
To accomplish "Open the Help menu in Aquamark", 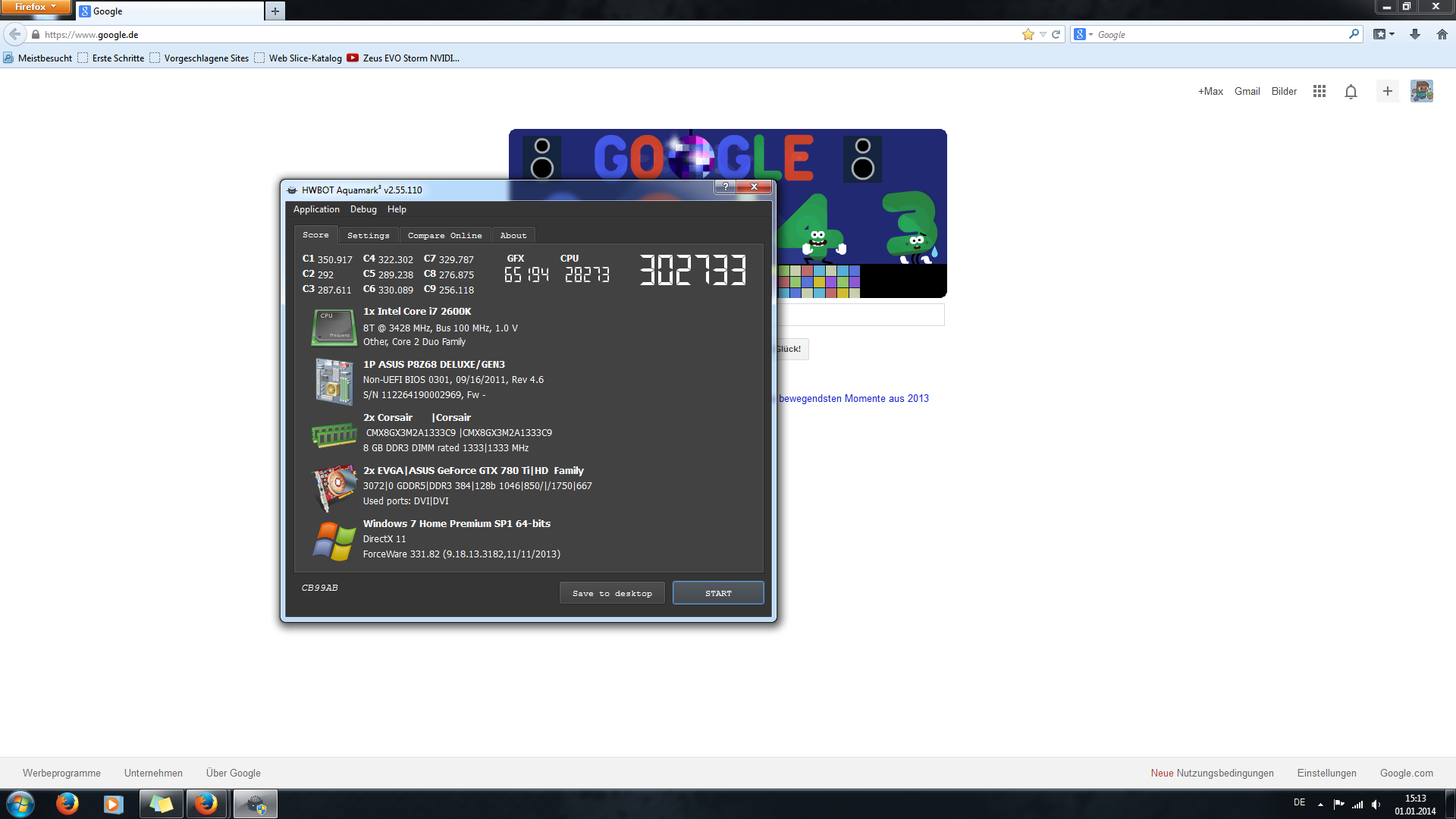I will (x=397, y=209).
